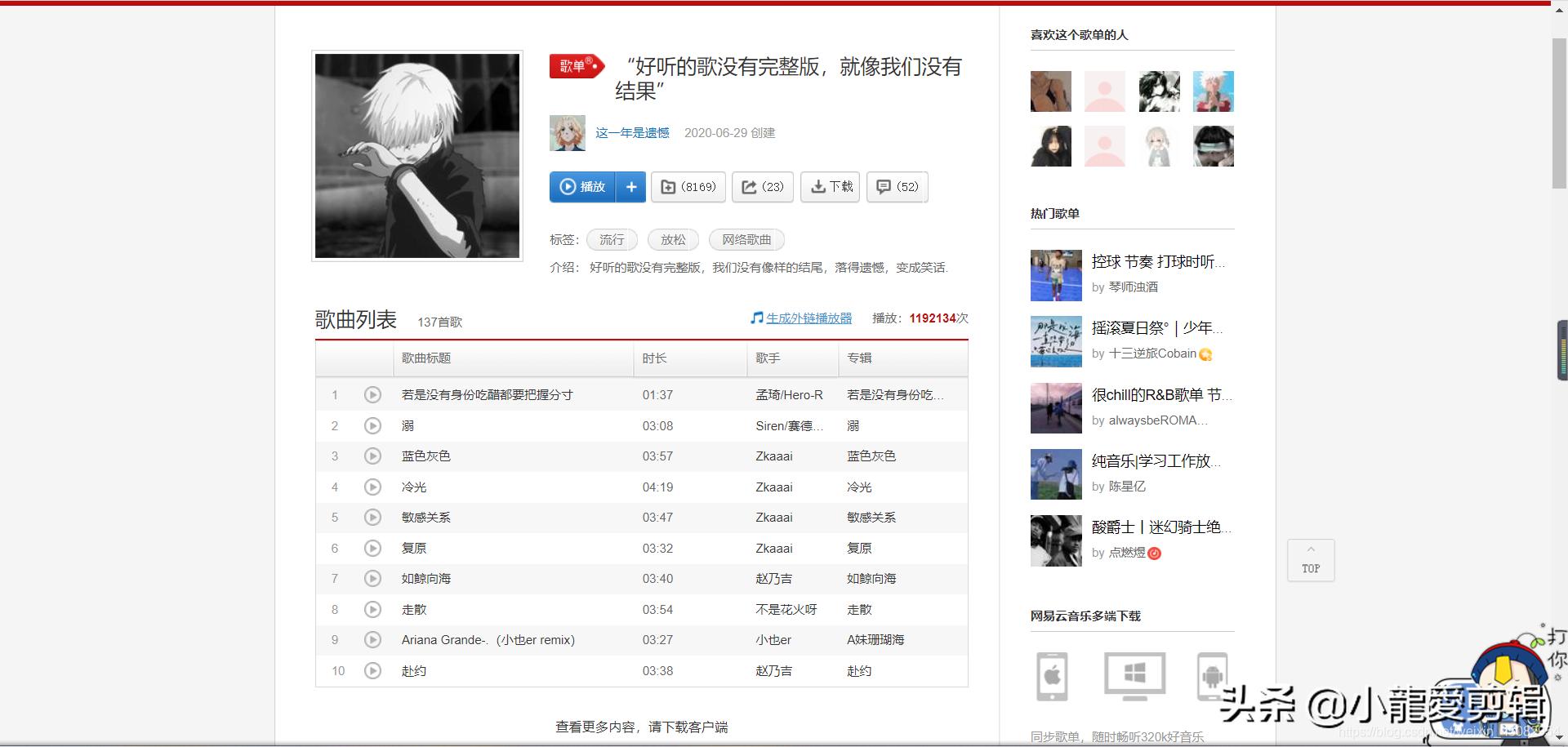The image size is (1568, 747).
Task: Add playlist to play queue with plus button
Action: tap(630, 187)
